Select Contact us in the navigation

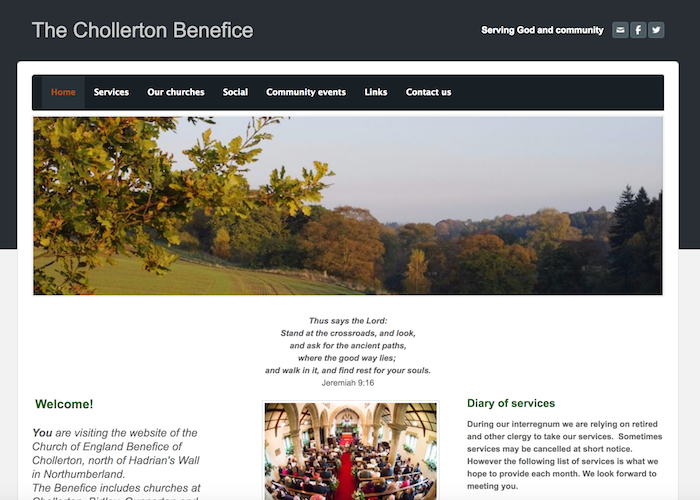pyautogui.click(x=429, y=92)
